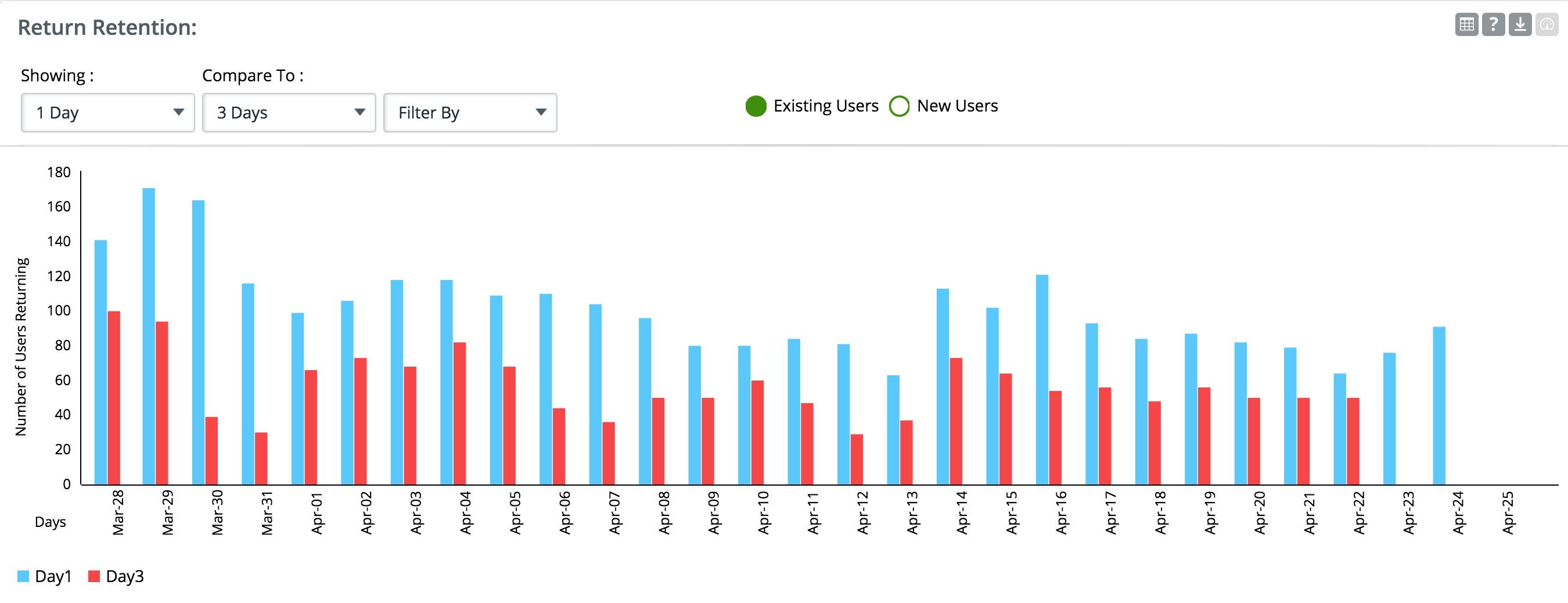Click the red Day3 bar for Apr-04

459,414
